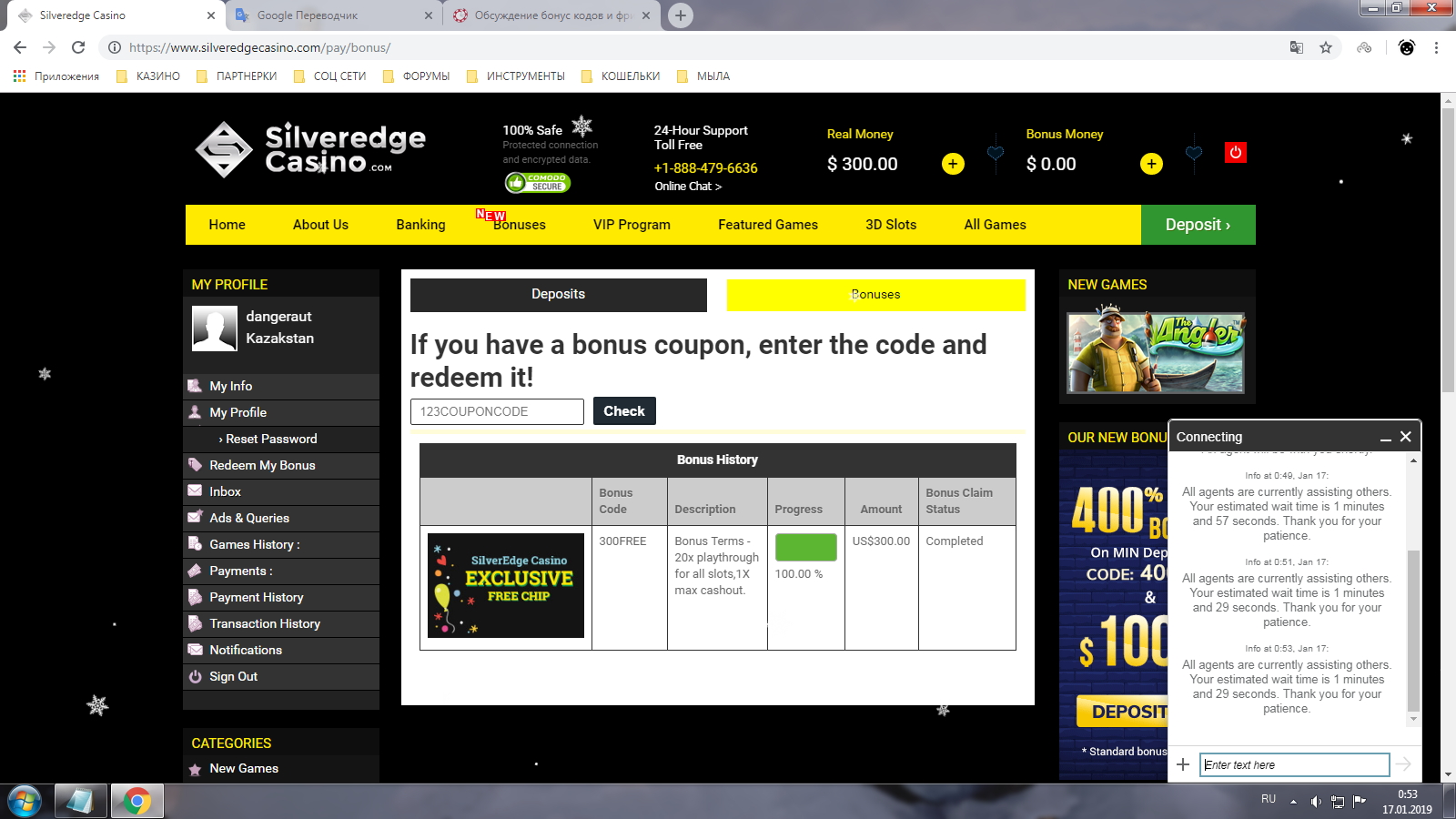
Task: Click the Comodo Secure badge
Action: 537,183
